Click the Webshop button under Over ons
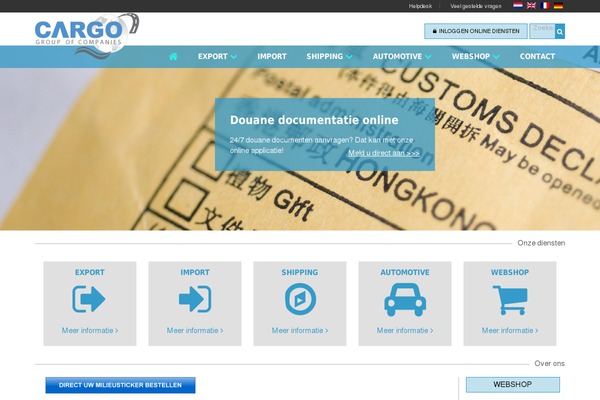The image size is (600, 400). 513,384
